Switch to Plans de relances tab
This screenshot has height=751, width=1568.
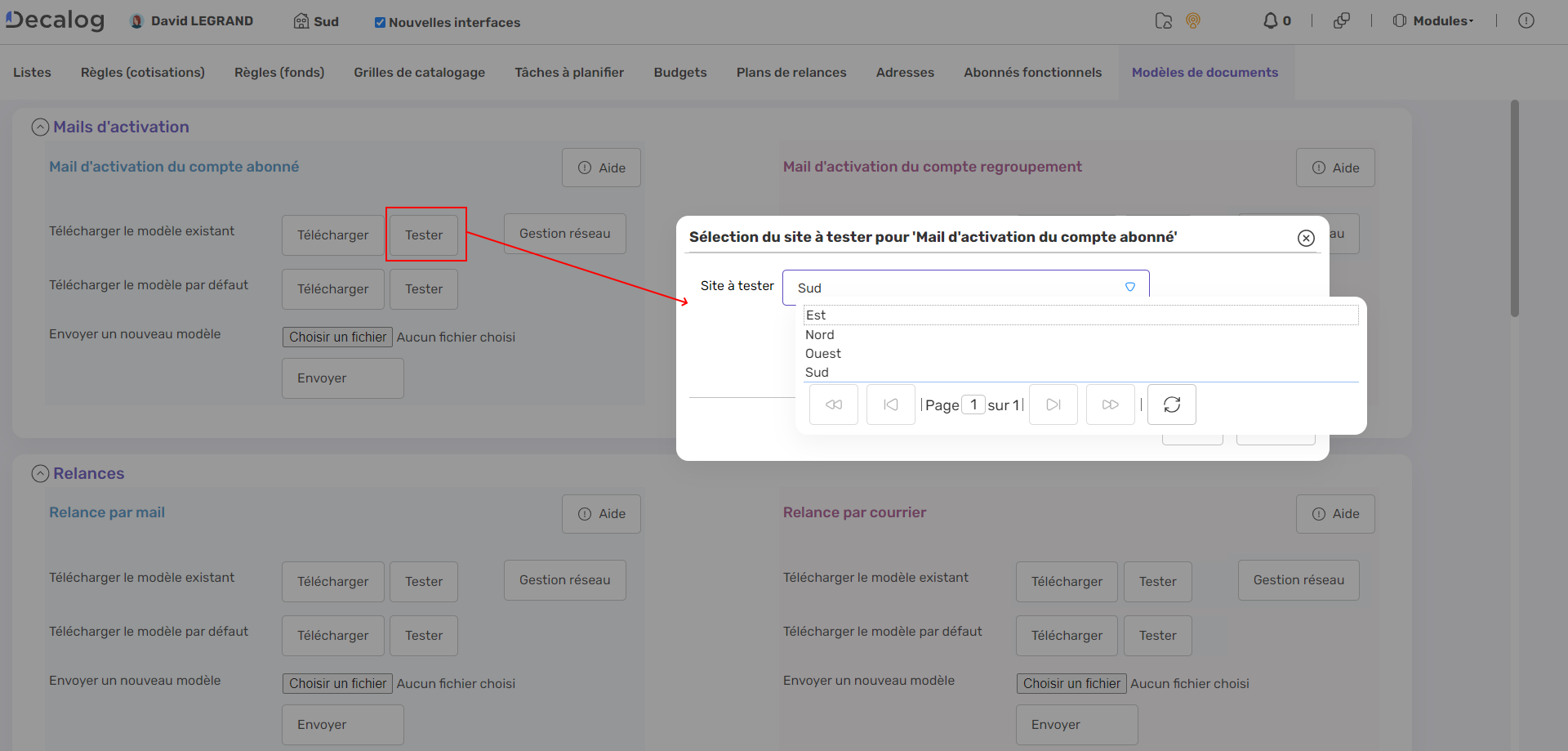pos(791,73)
